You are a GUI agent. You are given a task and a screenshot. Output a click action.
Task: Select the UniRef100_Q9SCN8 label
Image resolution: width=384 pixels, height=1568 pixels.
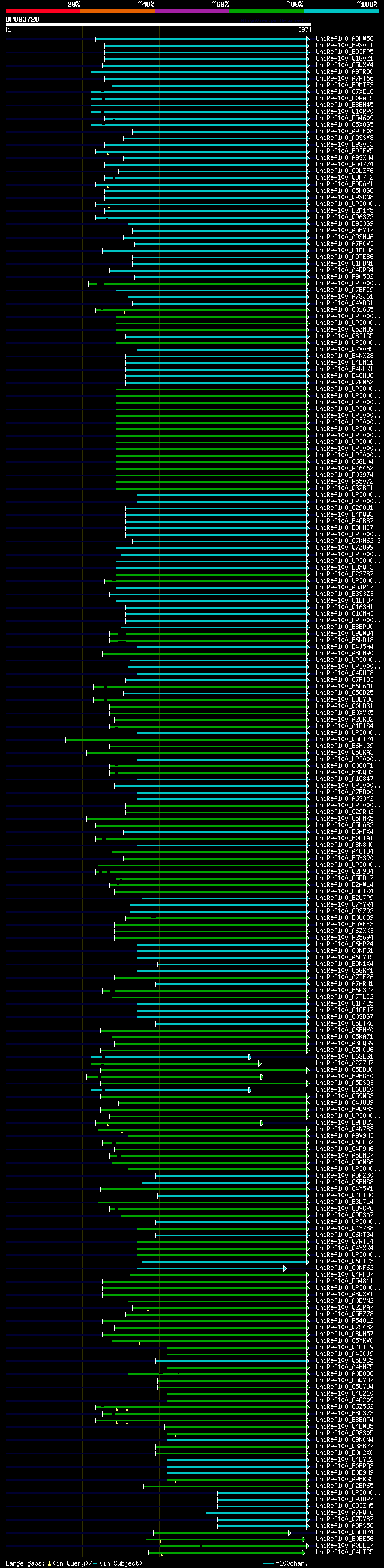pyautogui.click(x=344, y=197)
